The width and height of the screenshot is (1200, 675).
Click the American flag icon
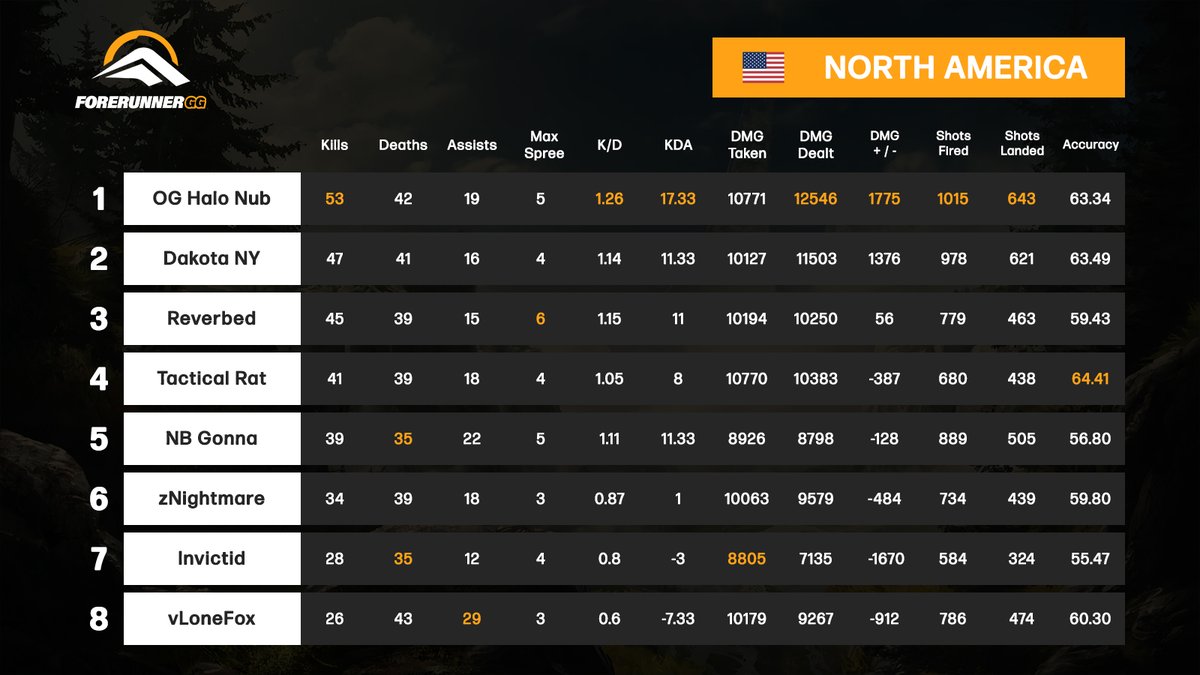[x=764, y=67]
